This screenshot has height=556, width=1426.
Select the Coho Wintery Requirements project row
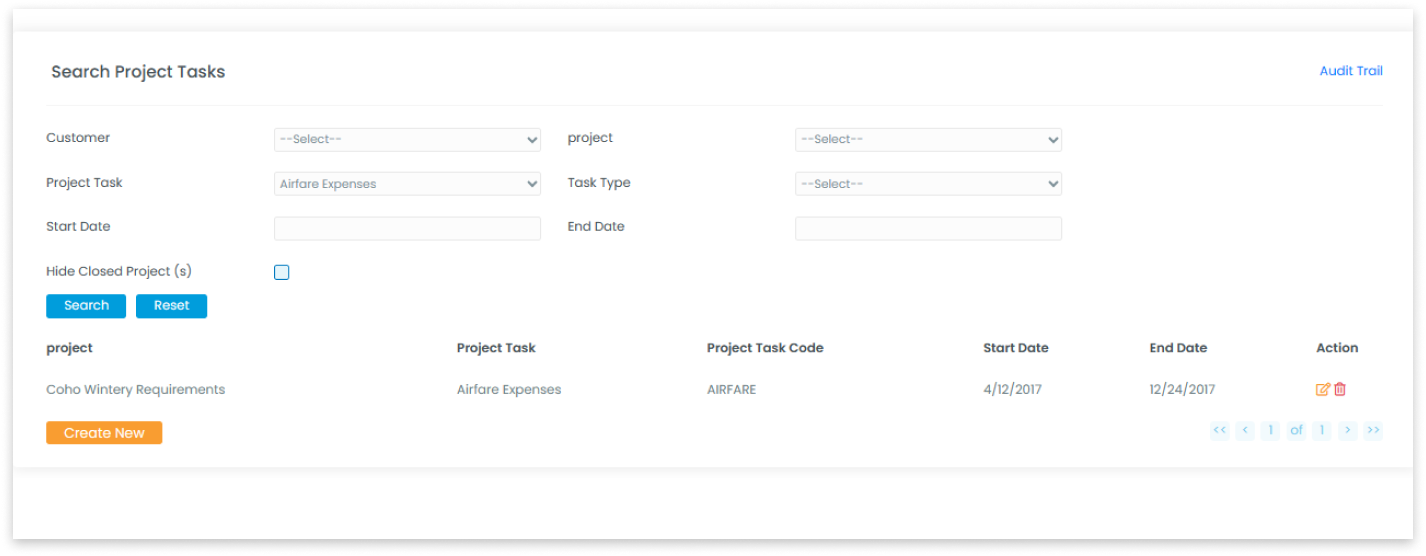[136, 390]
